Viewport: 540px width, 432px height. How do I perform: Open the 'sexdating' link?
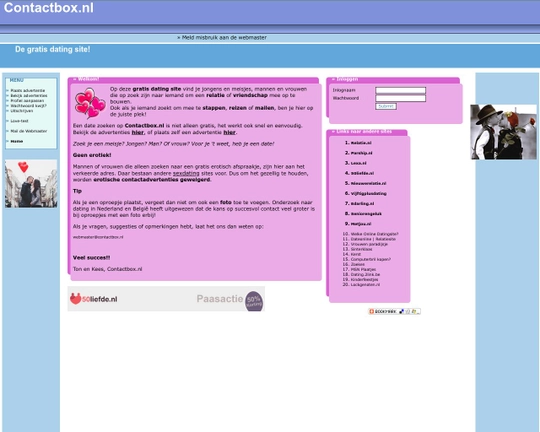point(186,173)
